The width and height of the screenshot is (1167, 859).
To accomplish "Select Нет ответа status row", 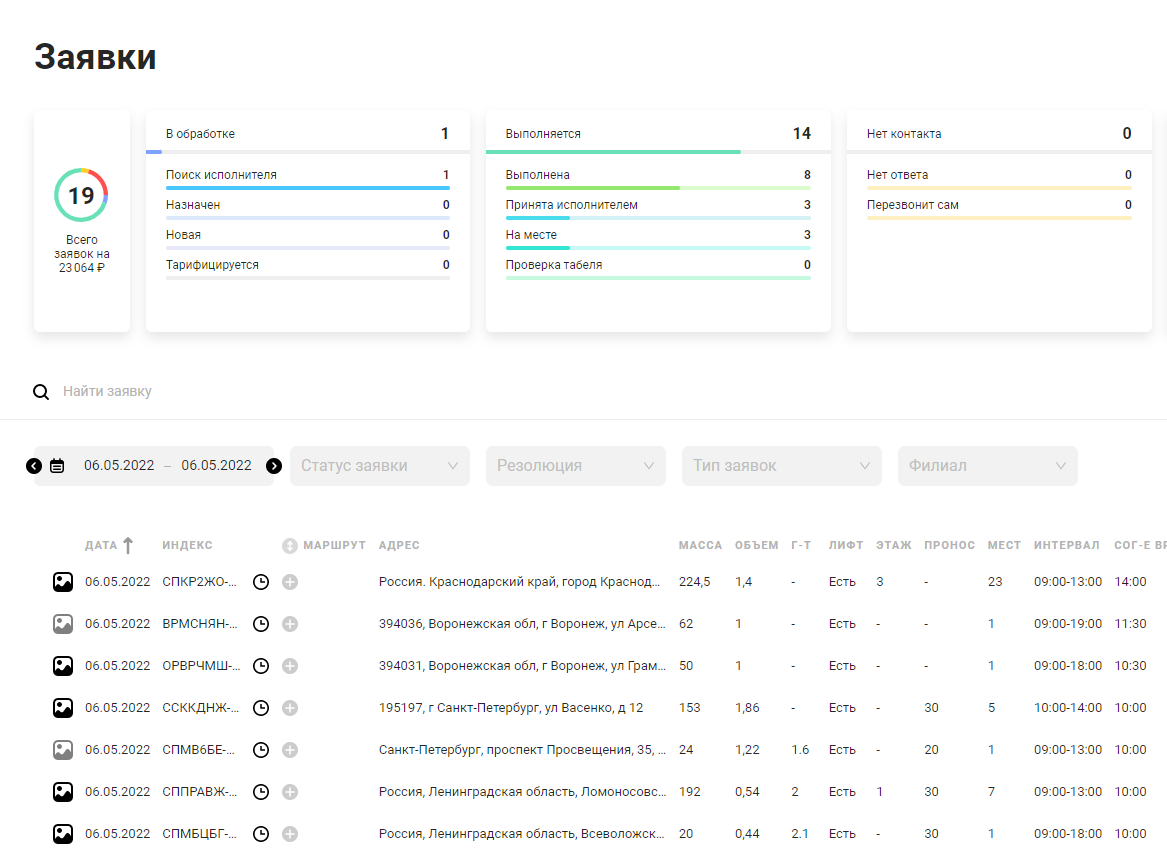I will point(999,177).
